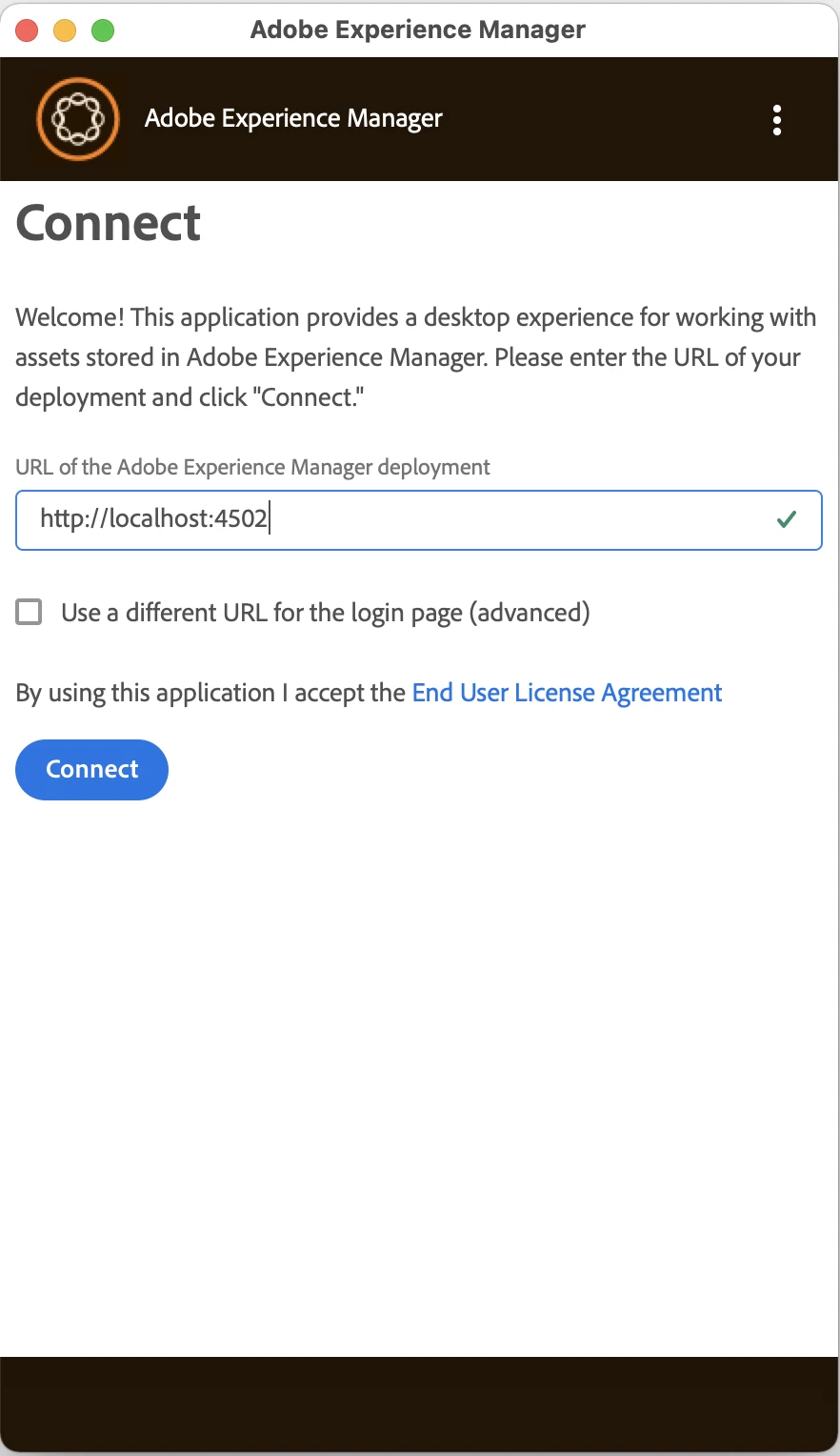Click the welcome description paragraph
840x1456 pixels.
click(x=416, y=357)
